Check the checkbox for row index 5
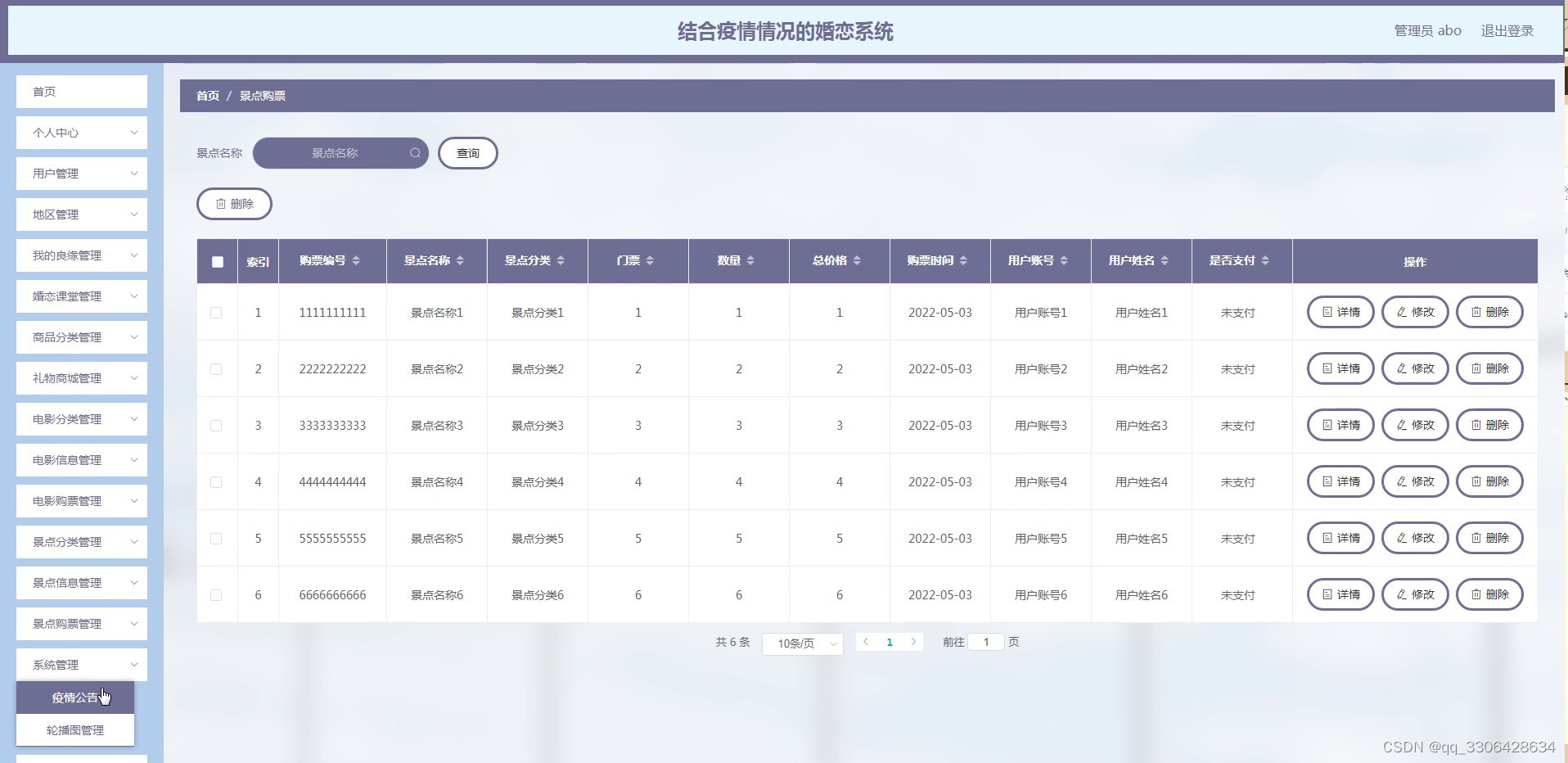Screen dimensions: 1568x763 216,539
